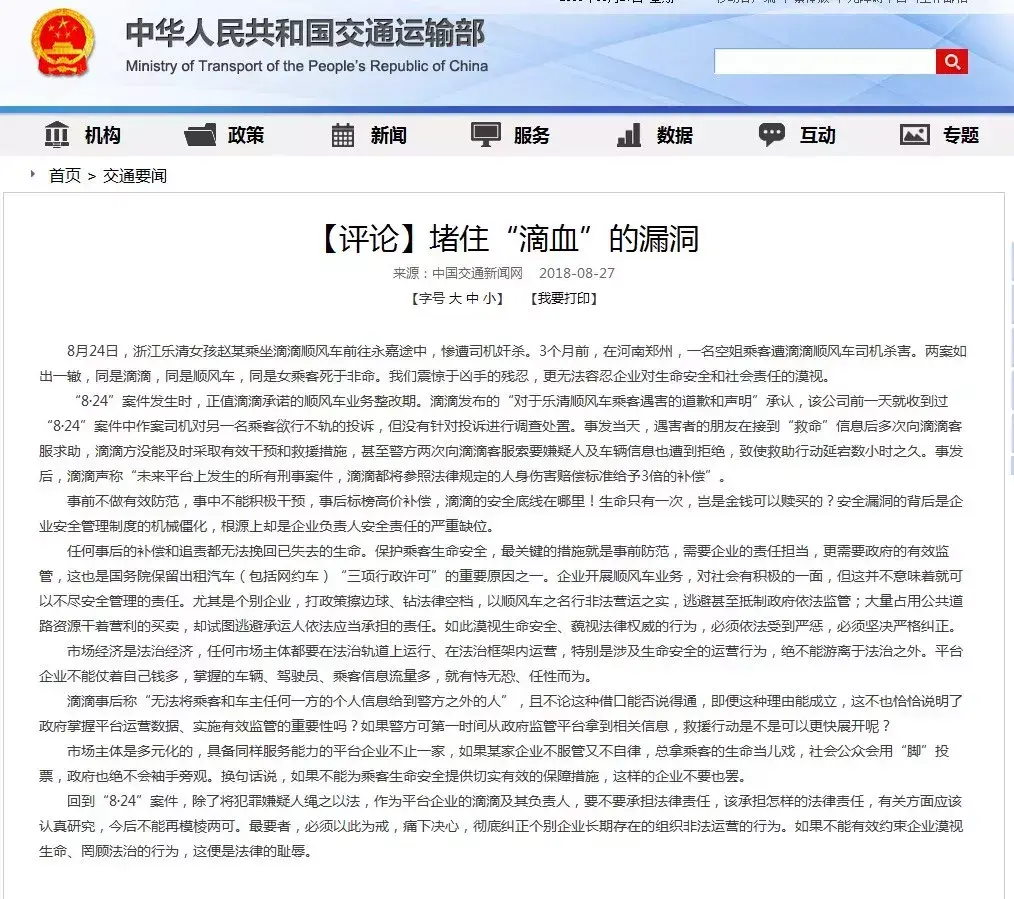Screen dimensions: 1014x899
Task: Open the 服务 menu item
Action: pos(532,135)
